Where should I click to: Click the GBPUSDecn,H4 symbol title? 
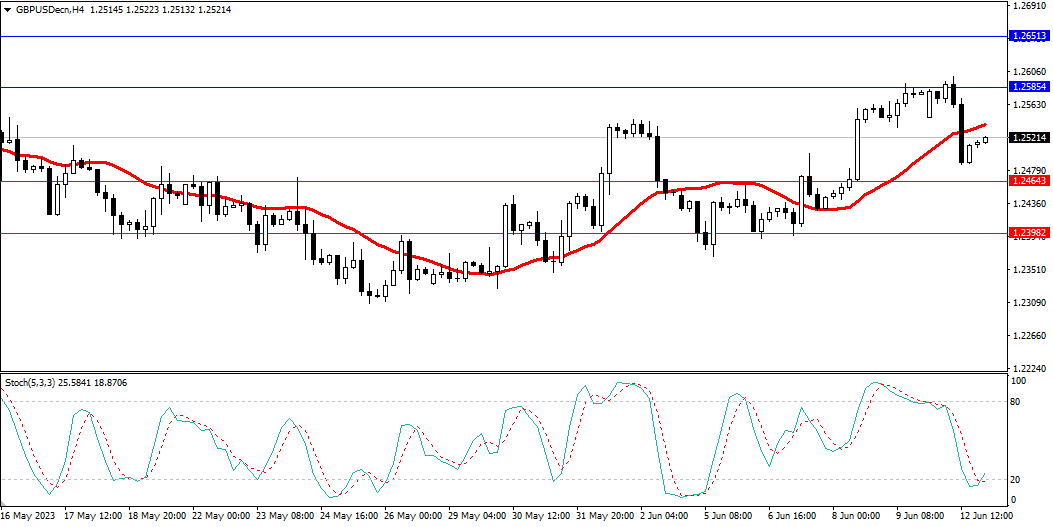click(x=49, y=10)
